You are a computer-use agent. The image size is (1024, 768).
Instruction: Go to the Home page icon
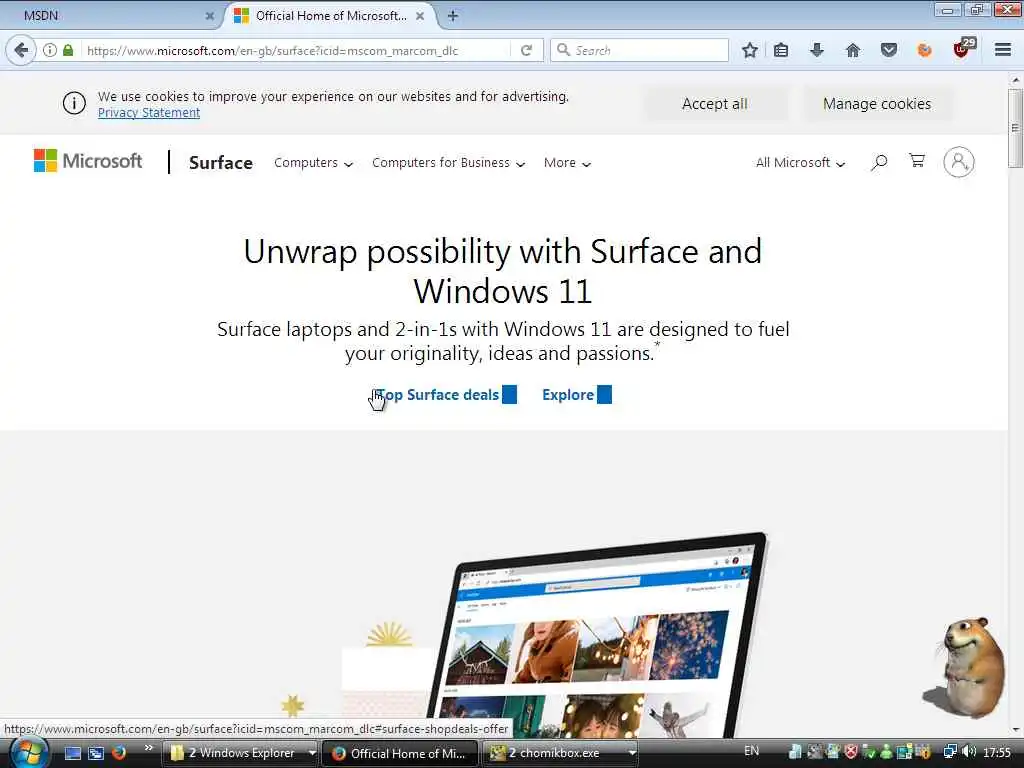(x=853, y=50)
